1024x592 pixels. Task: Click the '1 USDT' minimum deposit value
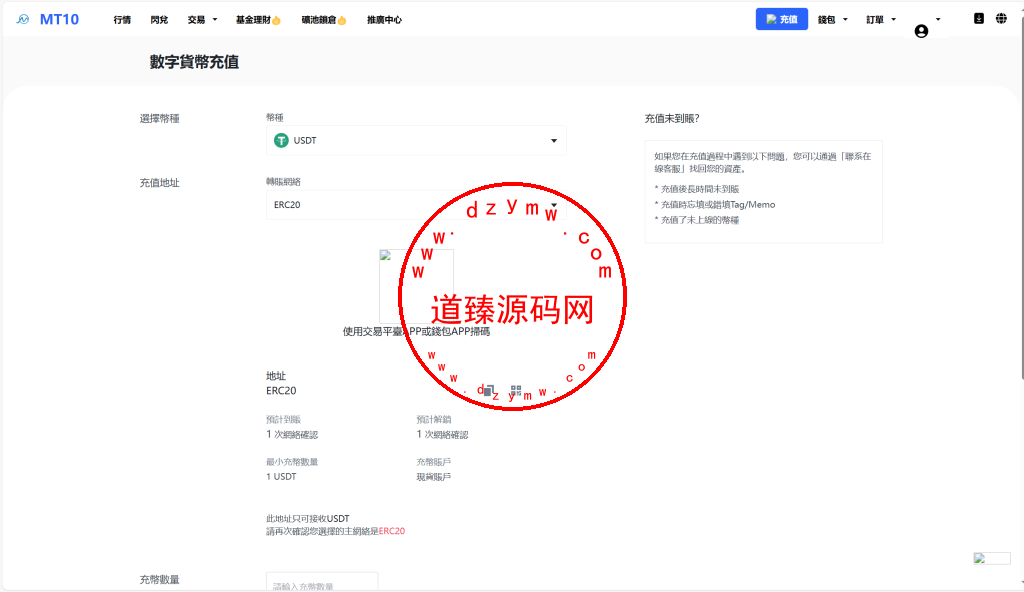pyautogui.click(x=281, y=476)
